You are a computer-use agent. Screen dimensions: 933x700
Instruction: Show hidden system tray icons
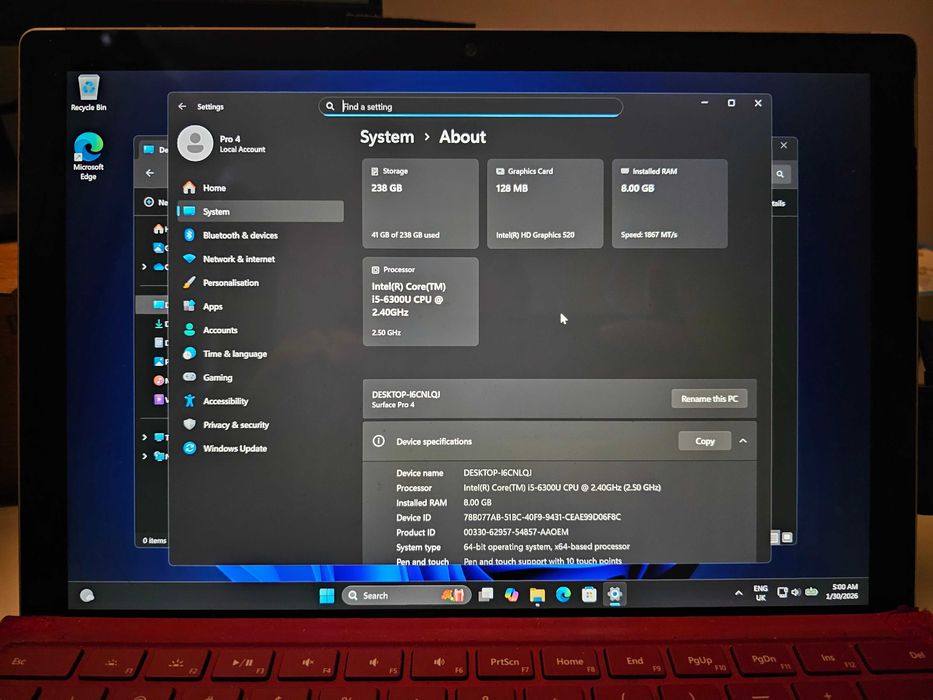738,593
